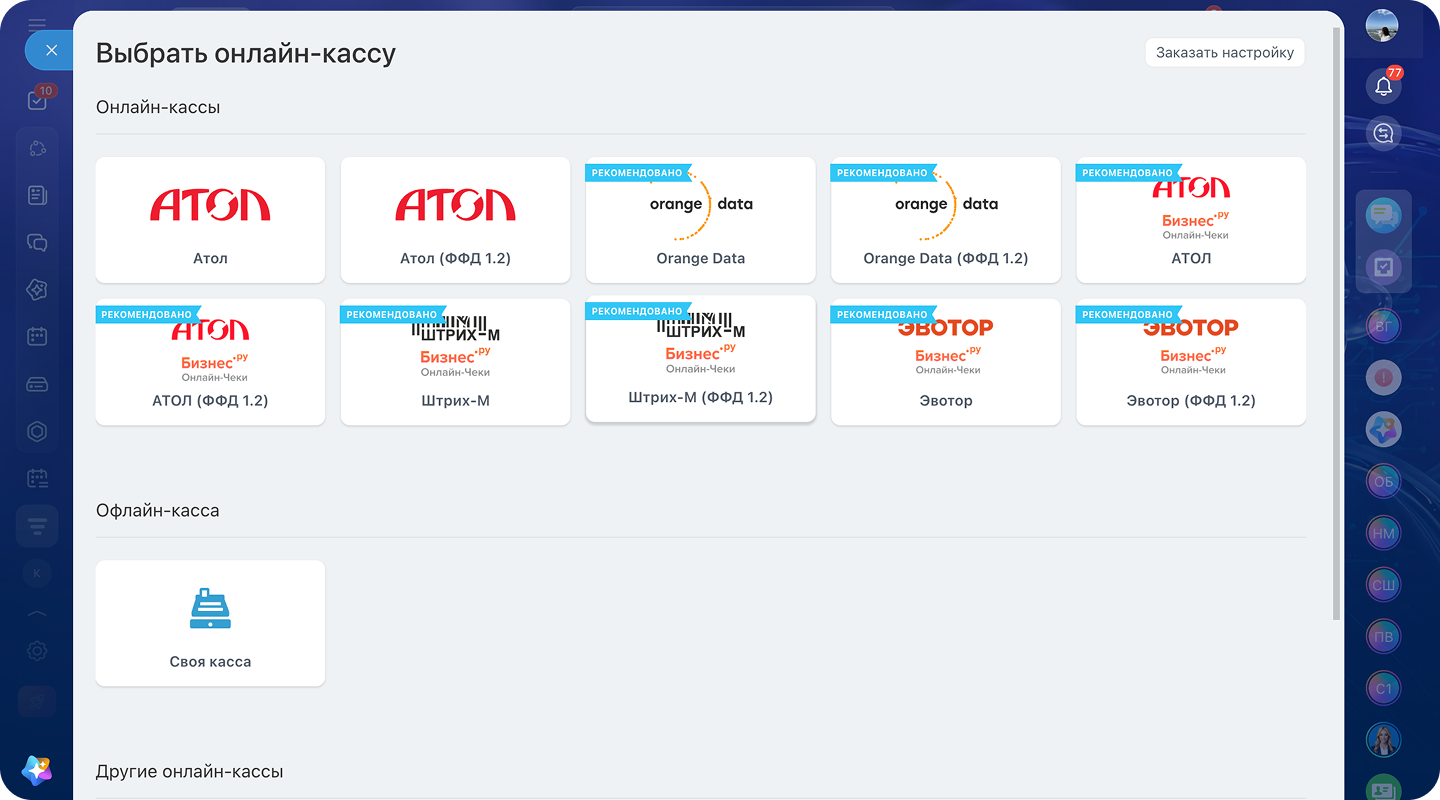Viewport: 1440px width, 800px height.
Task: Select the Штрих-М cash register card
Action: coord(455,362)
